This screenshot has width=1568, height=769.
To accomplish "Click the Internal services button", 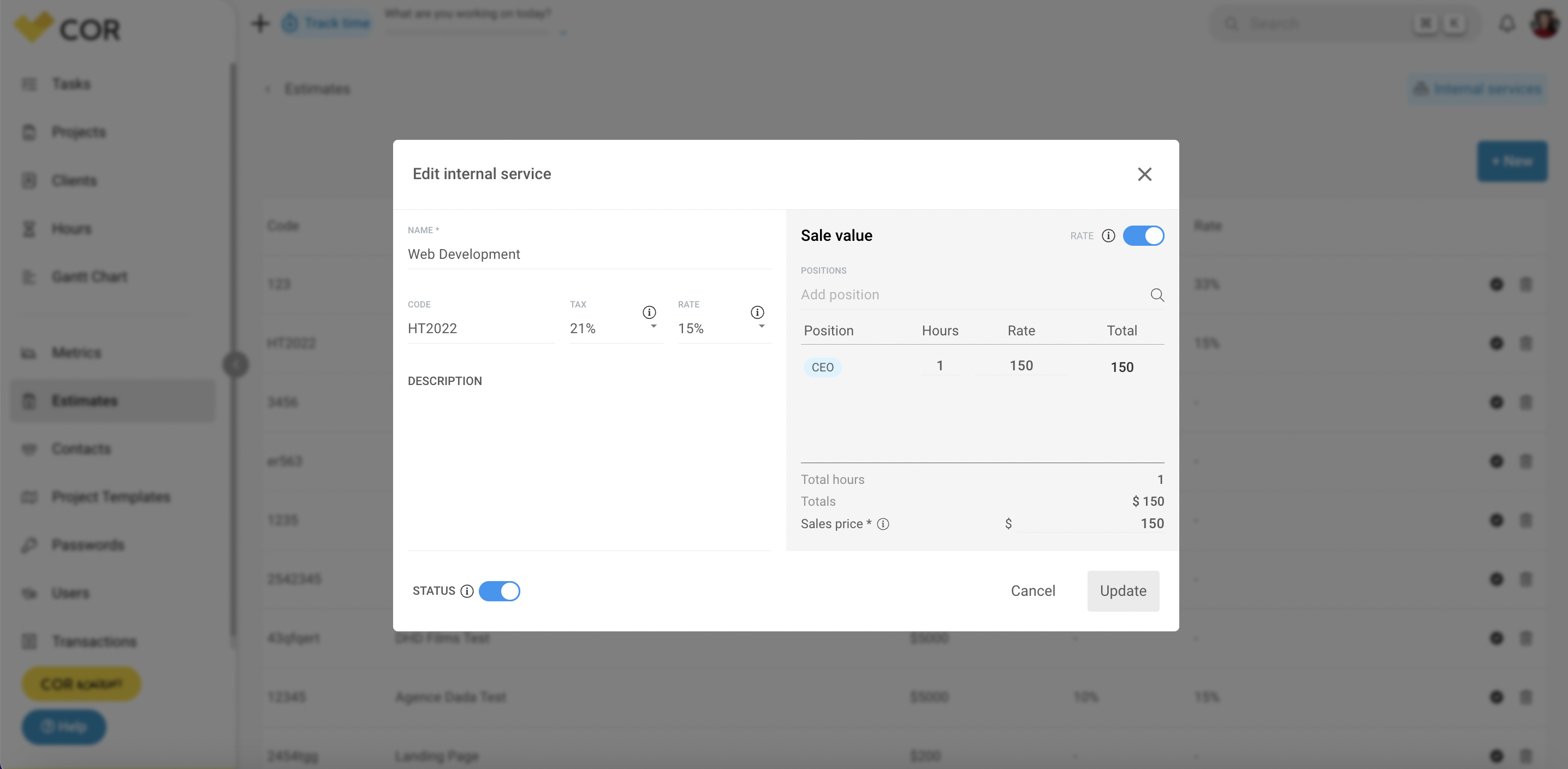I will coord(1477,89).
